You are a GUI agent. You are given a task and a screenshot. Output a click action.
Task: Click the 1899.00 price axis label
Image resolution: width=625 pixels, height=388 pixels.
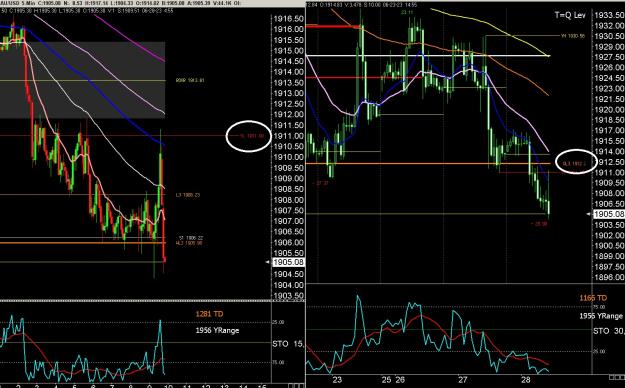(609, 256)
